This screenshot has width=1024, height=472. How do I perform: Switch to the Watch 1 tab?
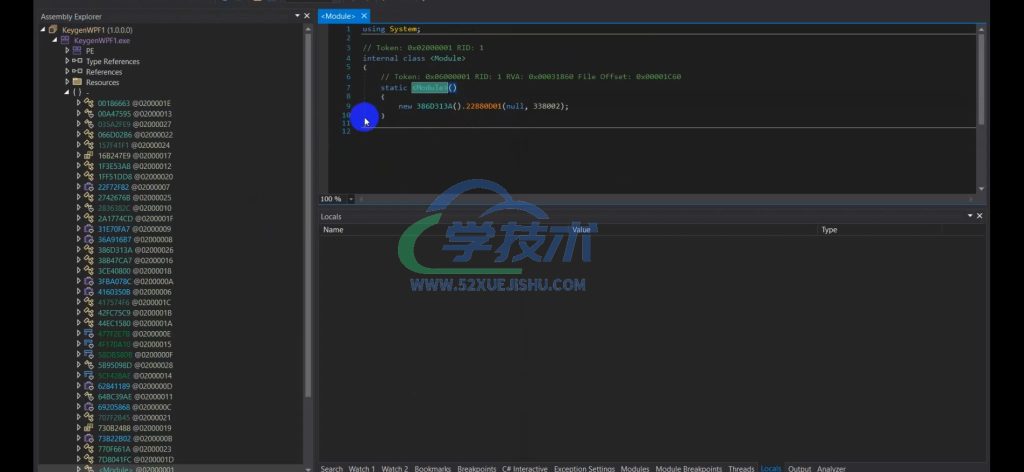coord(362,468)
